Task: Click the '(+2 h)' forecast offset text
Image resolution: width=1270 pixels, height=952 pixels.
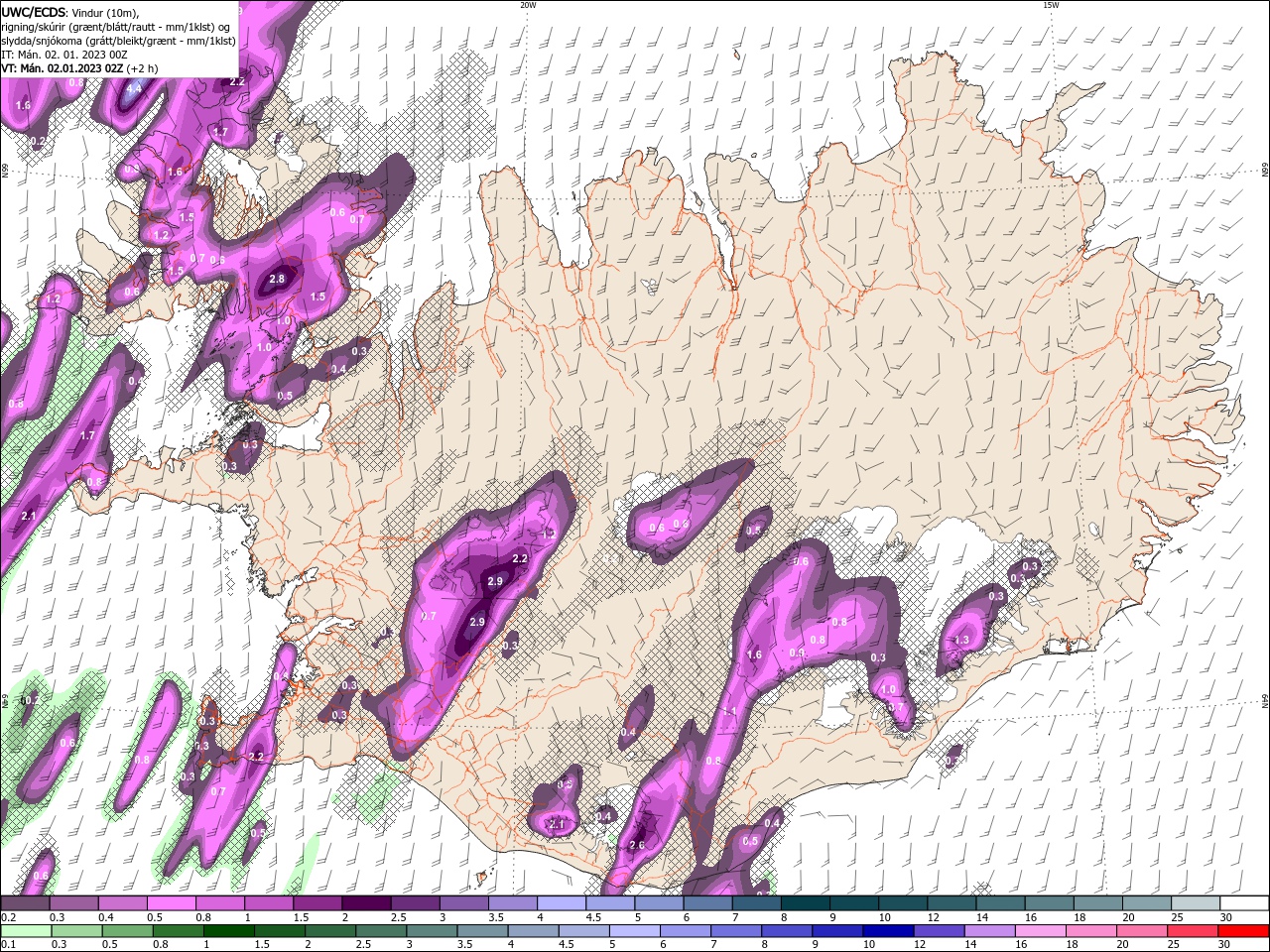Action: pyautogui.click(x=143, y=68)
